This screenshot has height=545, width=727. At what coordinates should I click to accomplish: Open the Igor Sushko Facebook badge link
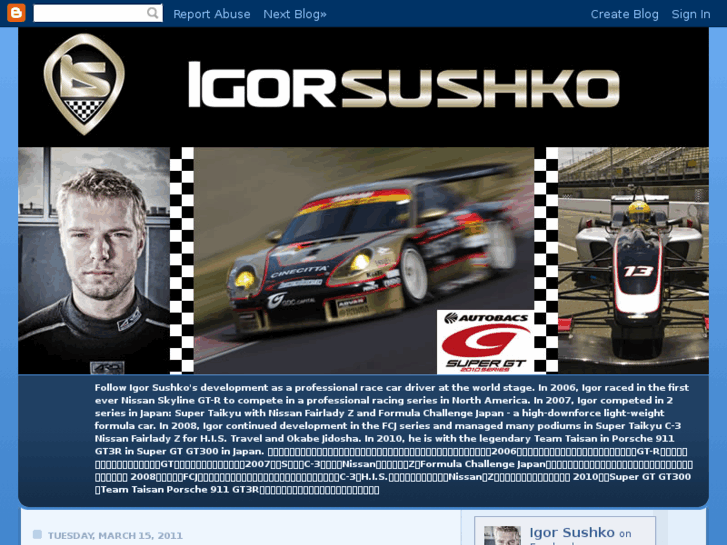click(x=572, y=532)
